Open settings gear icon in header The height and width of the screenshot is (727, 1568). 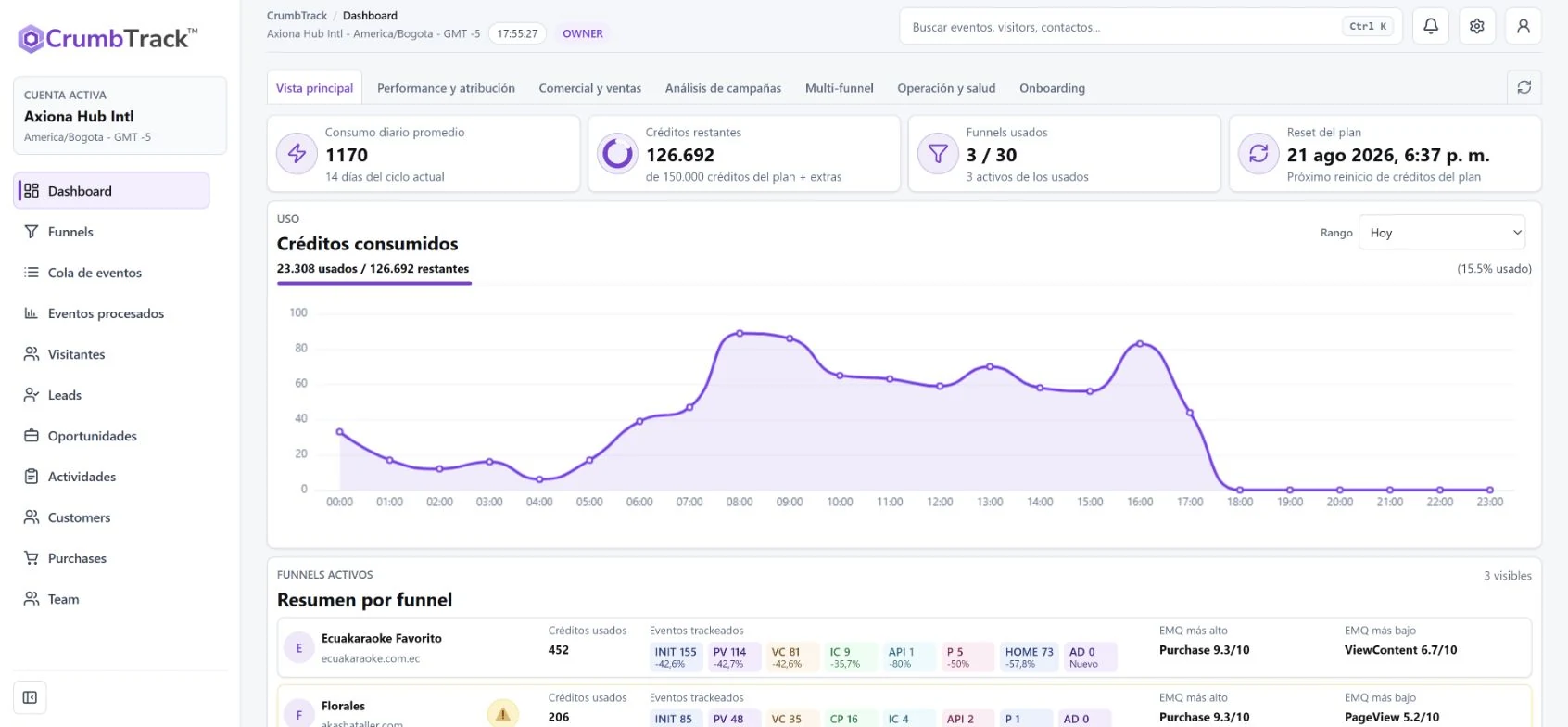(x=1477, y=26)
